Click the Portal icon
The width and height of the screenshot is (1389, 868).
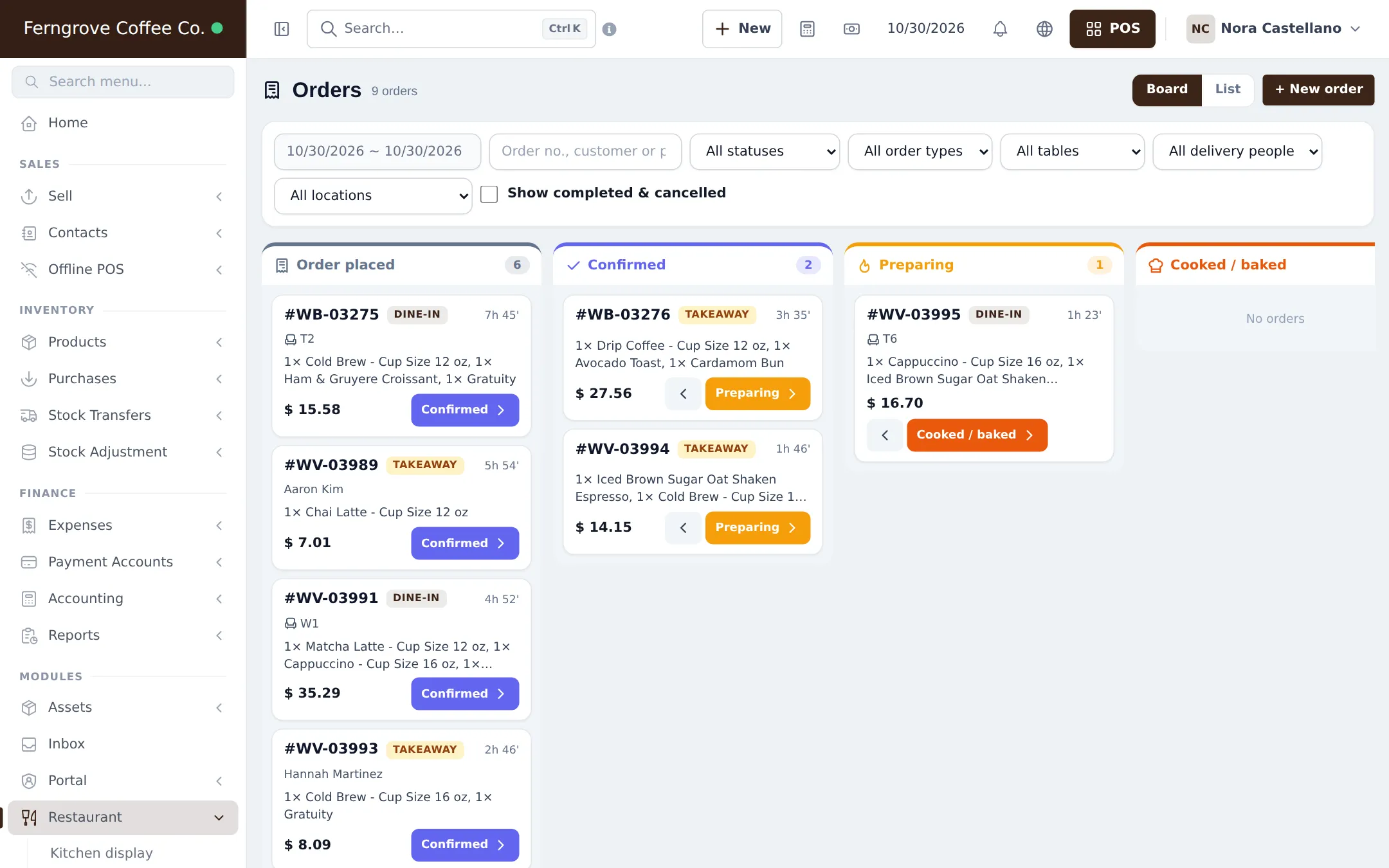(29, 781)
